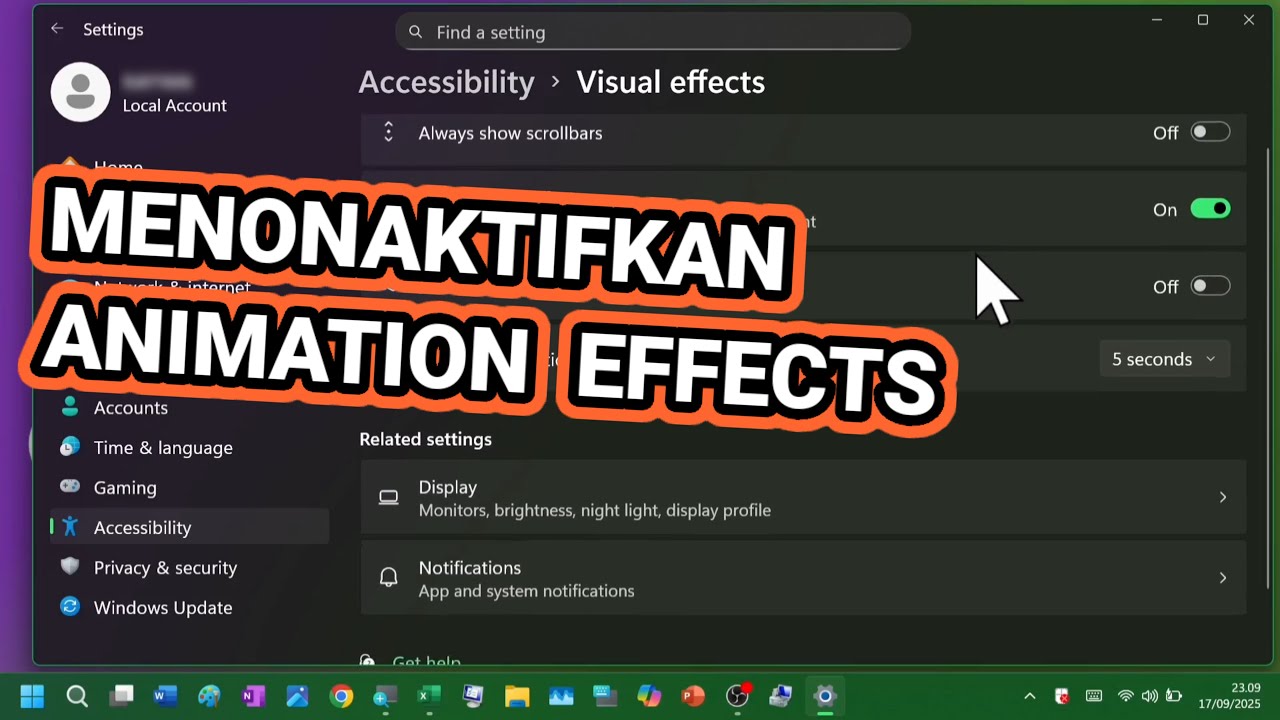1280x720 pixels.
Task: Toggle Always show scrollbars switch
Action: tap(1210, 132)
